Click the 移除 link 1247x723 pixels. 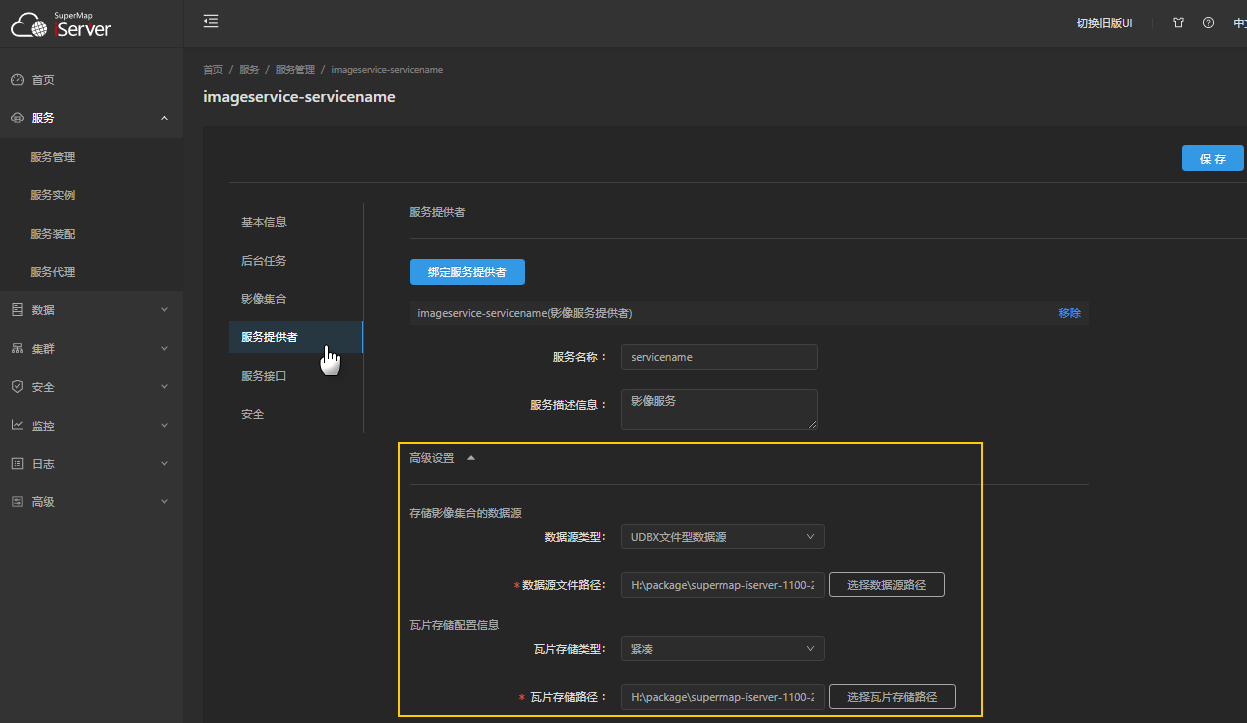1069,313
